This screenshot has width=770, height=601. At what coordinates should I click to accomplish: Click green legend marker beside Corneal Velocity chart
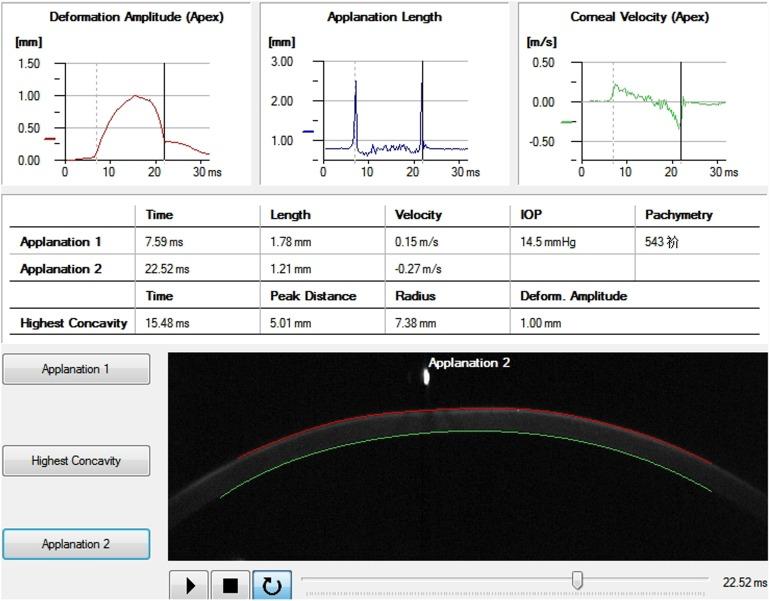(x=567, y=122)
